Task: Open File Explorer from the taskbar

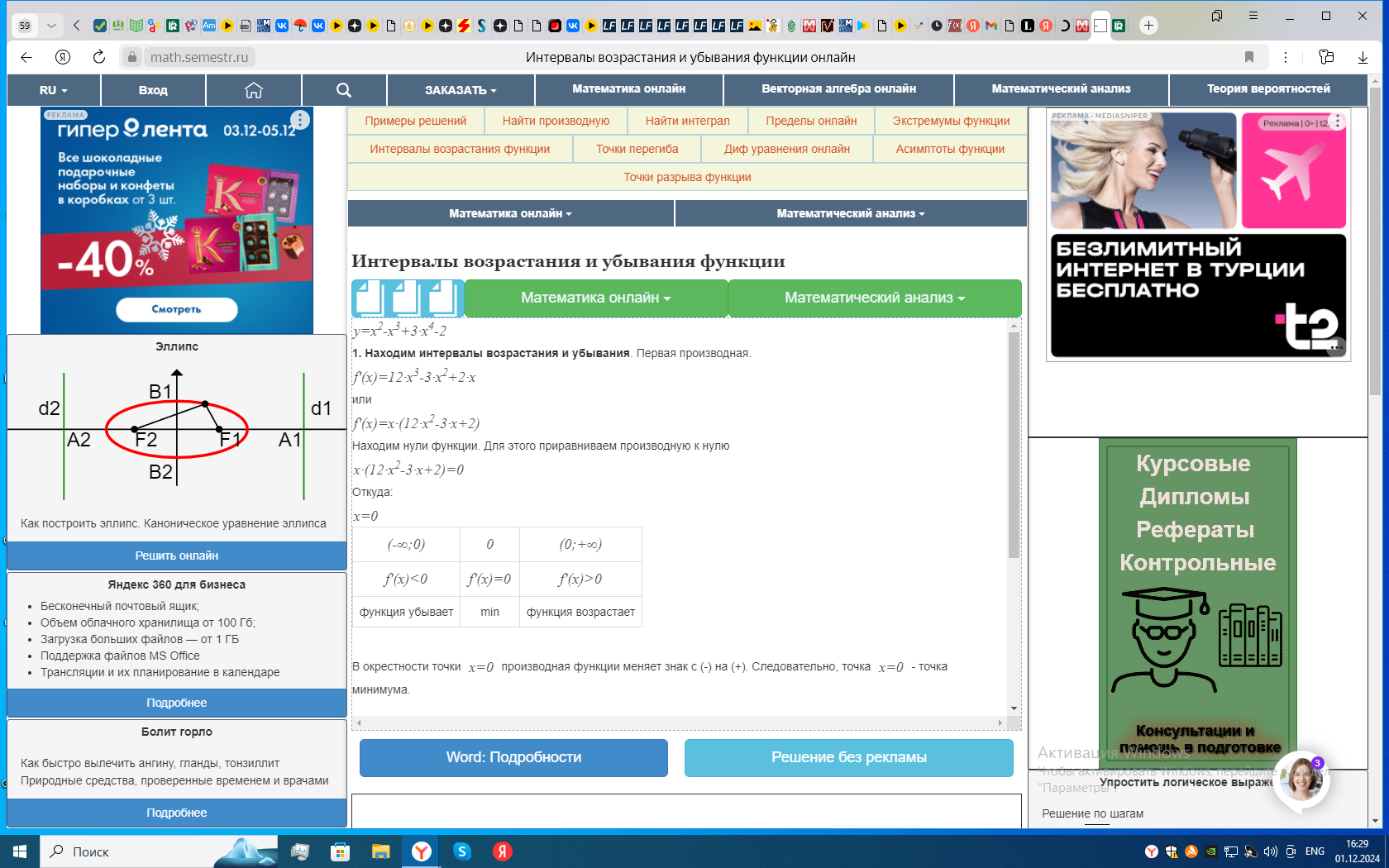Action: (380, 851)
